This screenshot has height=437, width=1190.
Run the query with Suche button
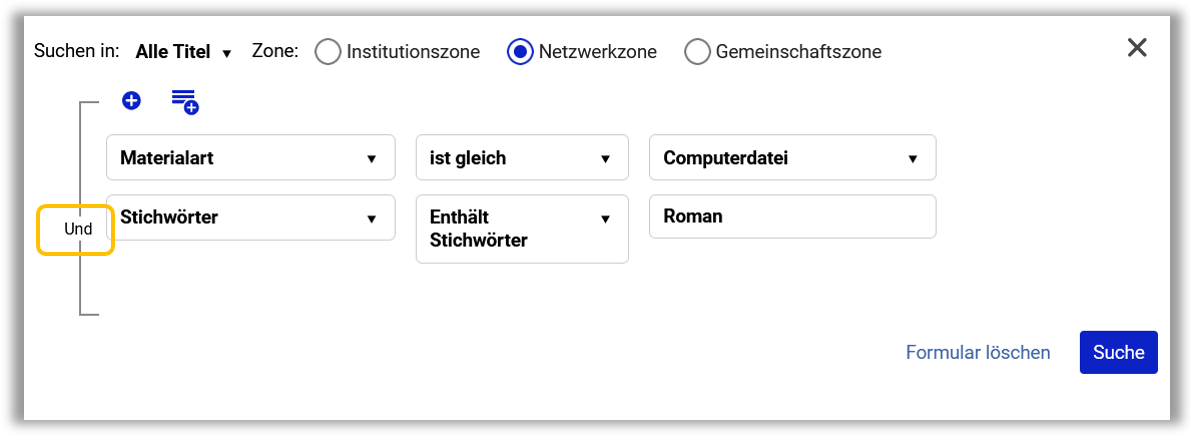click(x=1119, y=352)
